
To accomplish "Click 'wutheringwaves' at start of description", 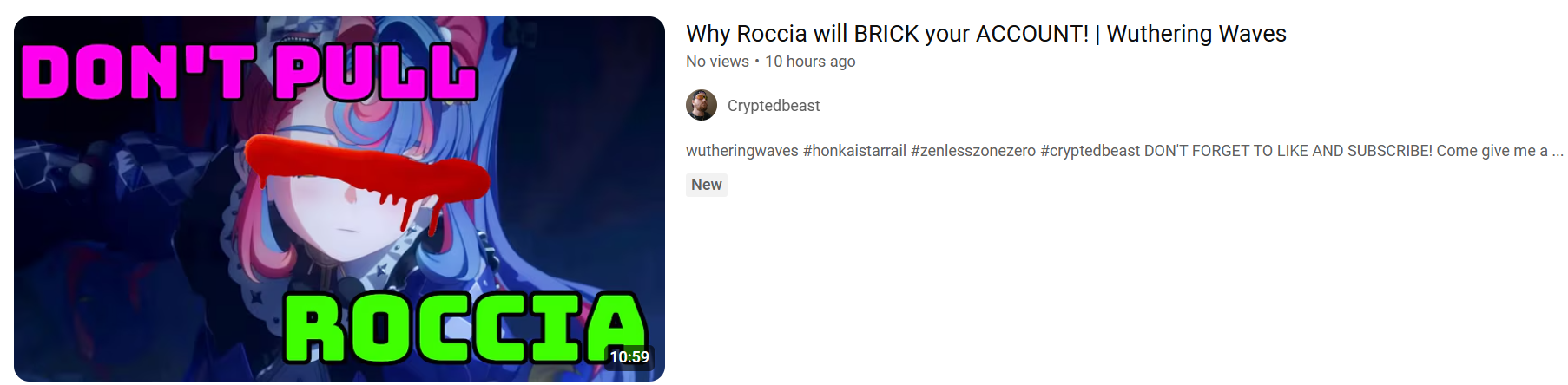I will tap(742, 151).
